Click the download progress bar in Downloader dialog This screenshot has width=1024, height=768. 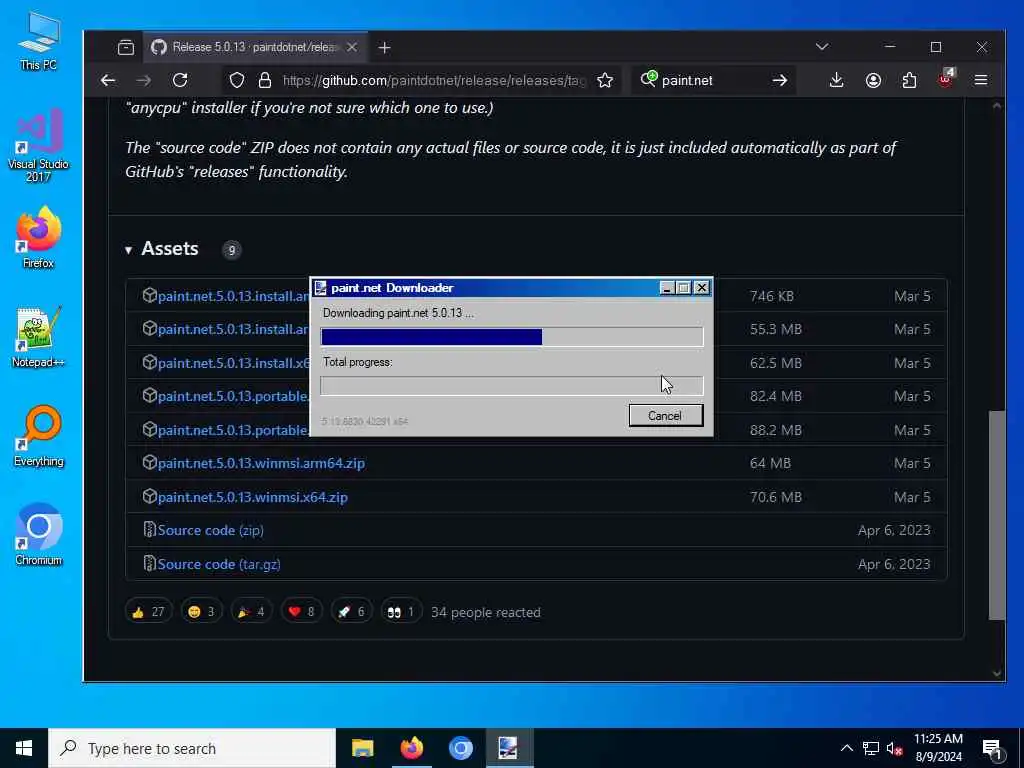[x=512, y=336]
